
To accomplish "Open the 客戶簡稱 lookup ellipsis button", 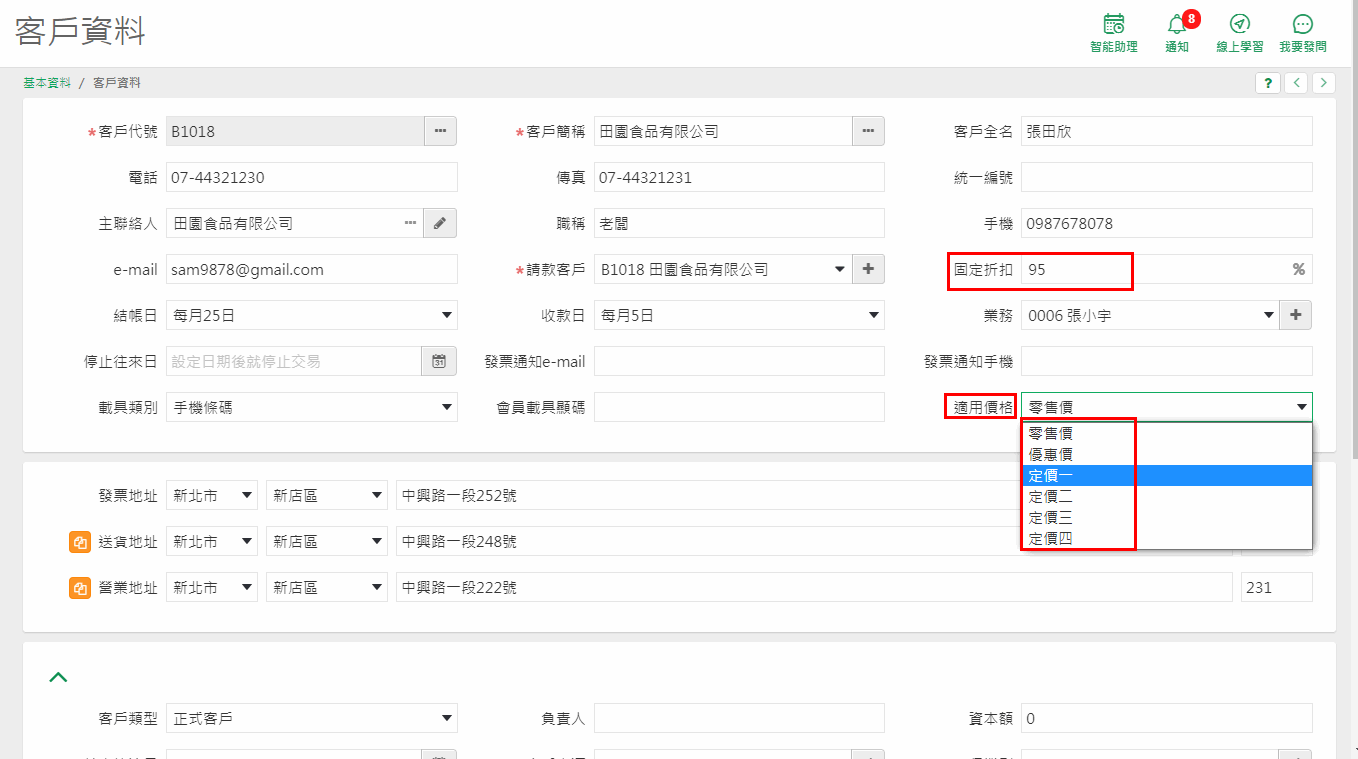I will (x=868, y=131).
